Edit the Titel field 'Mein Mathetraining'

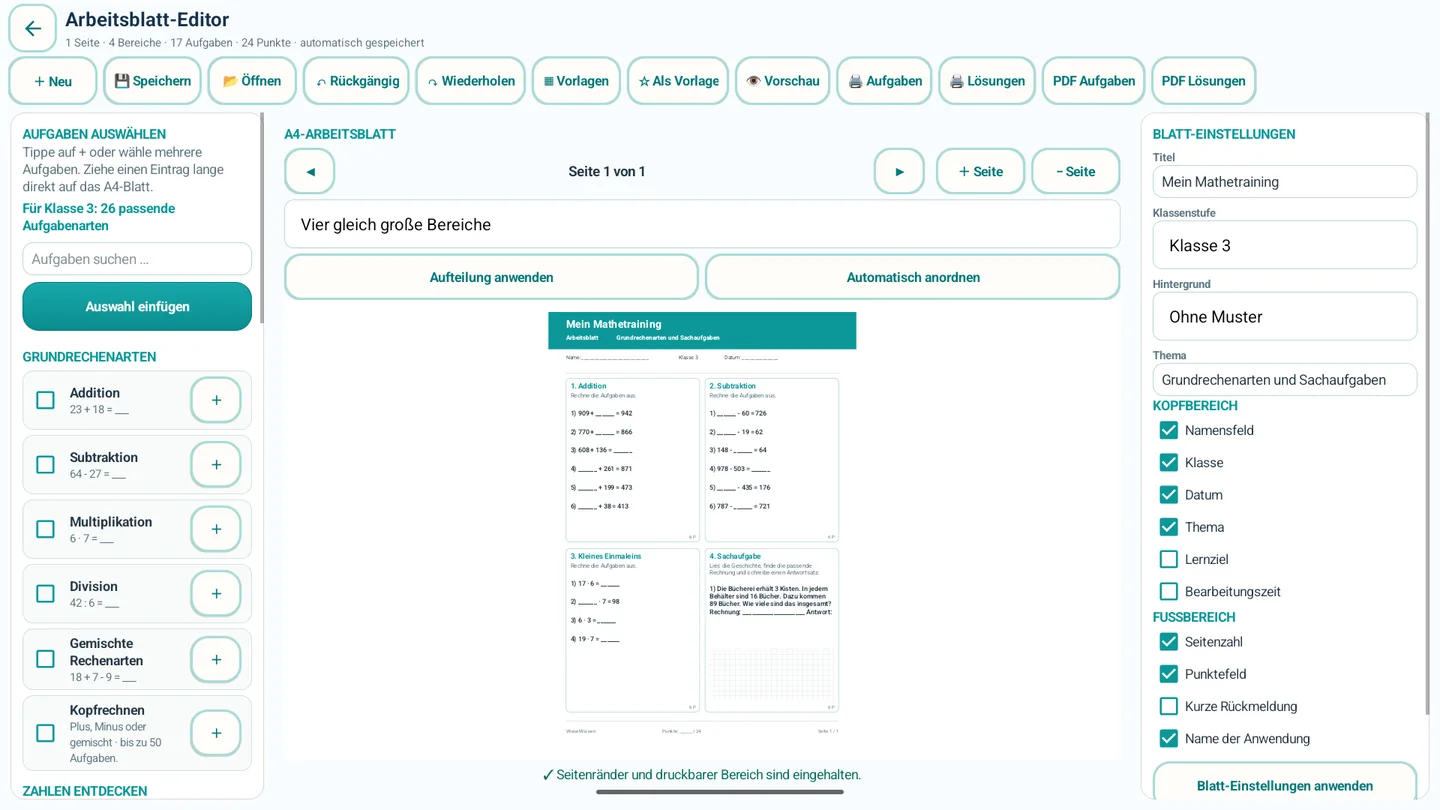click(x=1285, y=182)
